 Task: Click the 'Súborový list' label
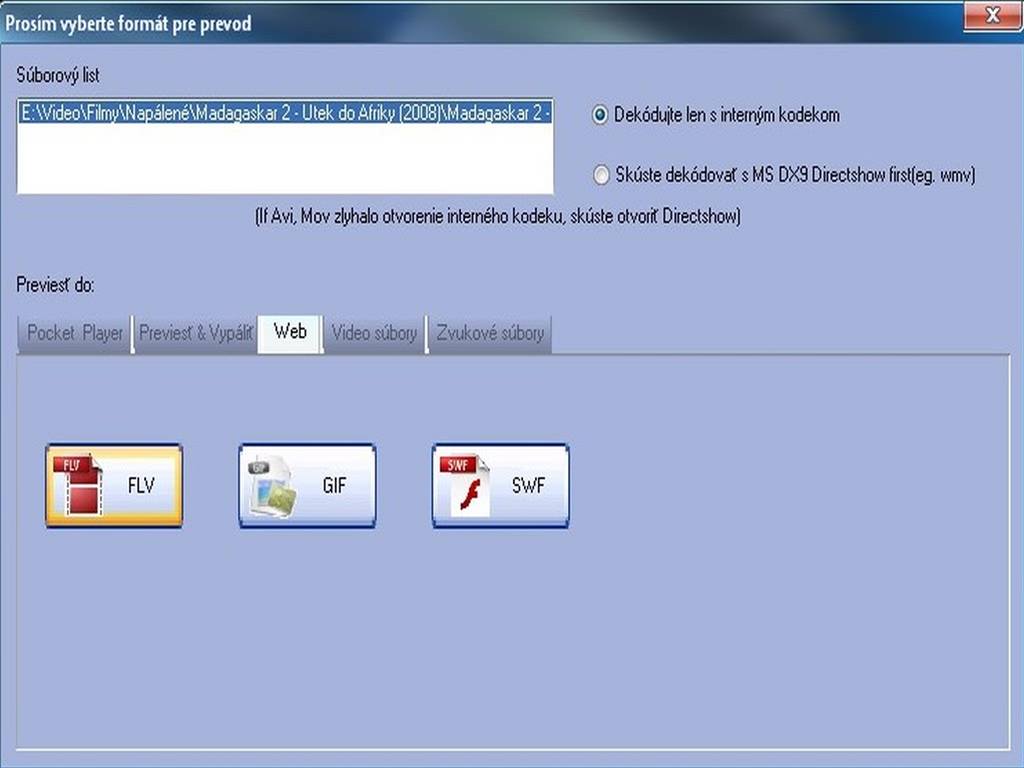pos(58,76)
